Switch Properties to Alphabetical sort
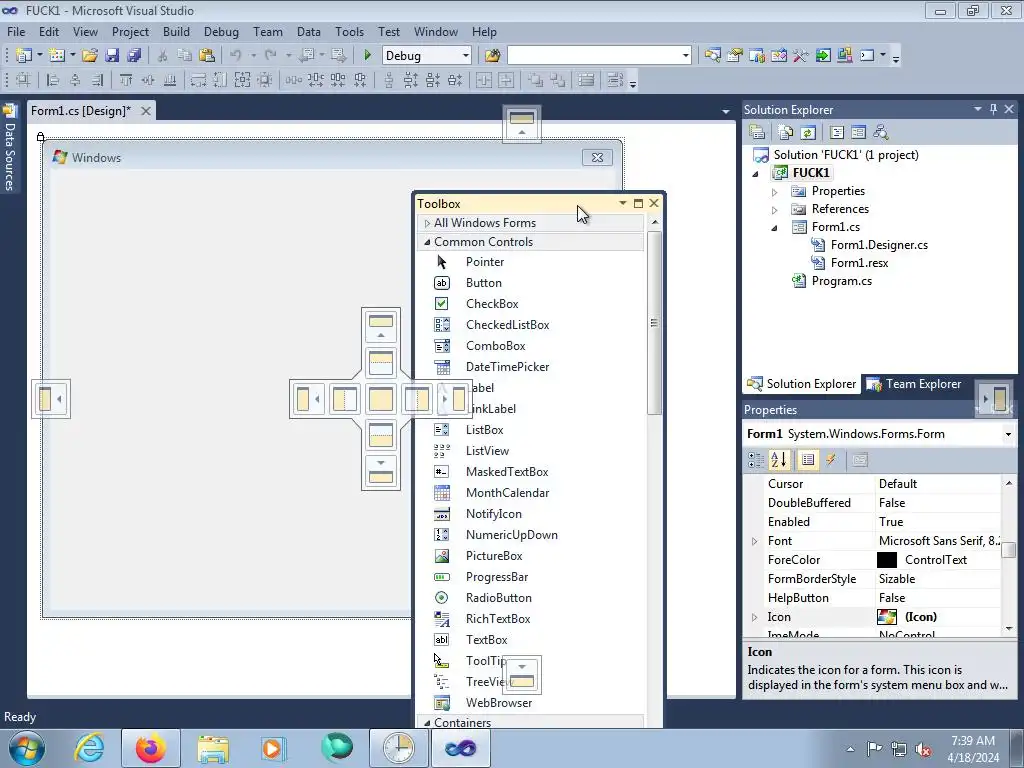The height and width of the screenshot is (768, 1024). [x=778, y=460]
